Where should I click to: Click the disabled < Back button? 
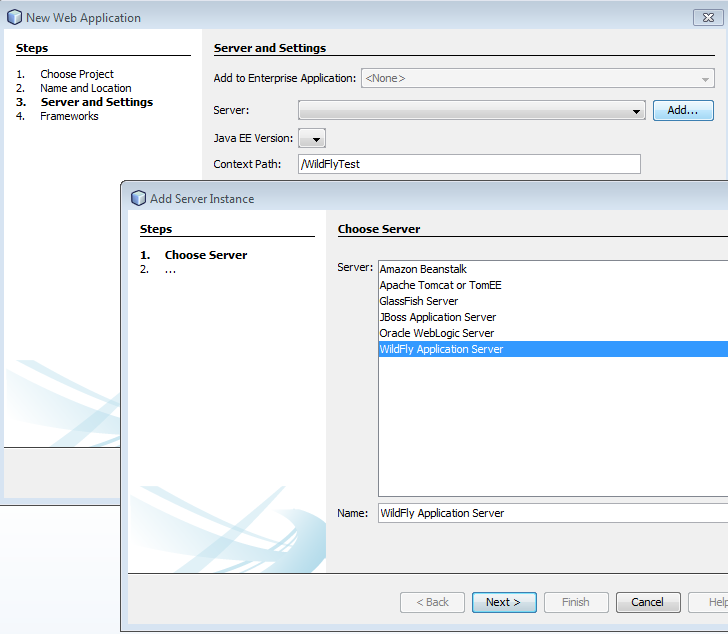tap(432, 602)
